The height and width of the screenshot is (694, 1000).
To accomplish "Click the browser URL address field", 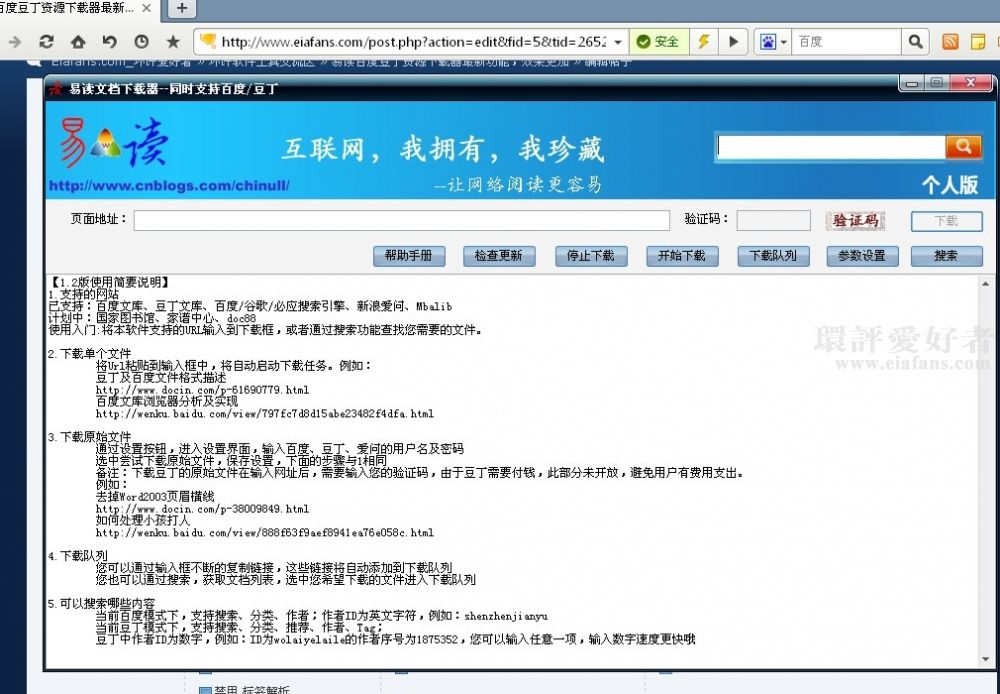I will click(x=413, y=42).
